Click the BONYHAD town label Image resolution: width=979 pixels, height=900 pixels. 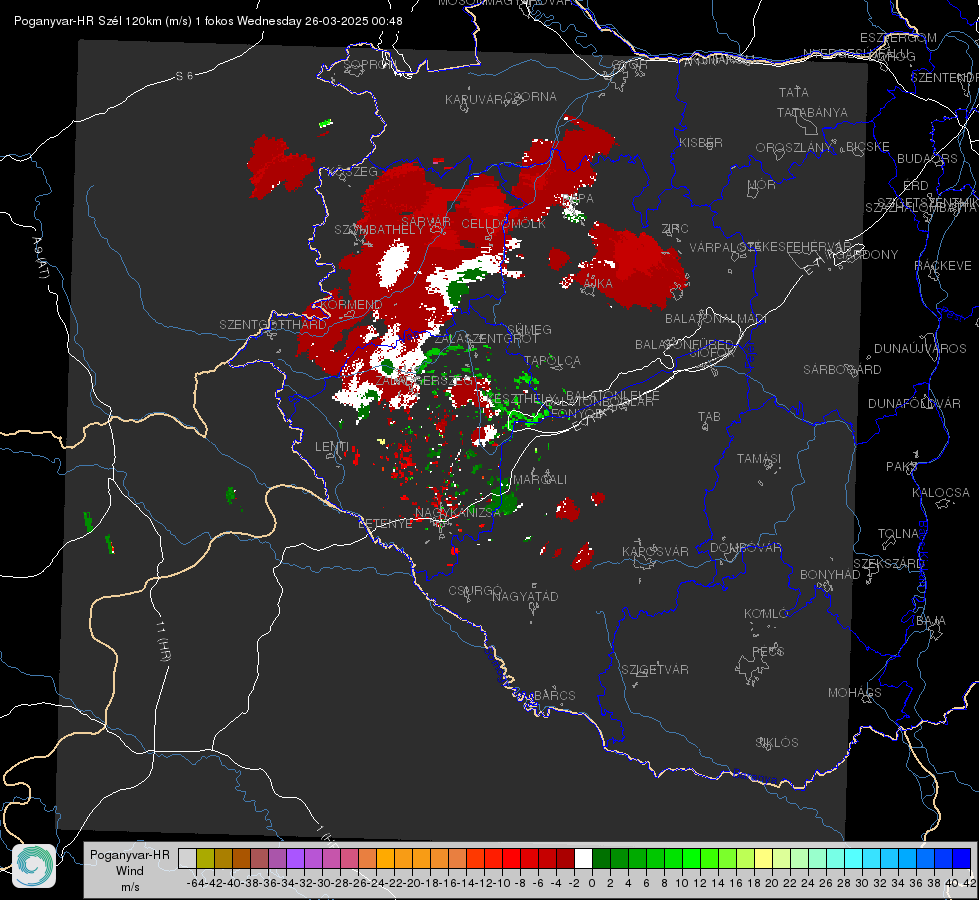830,575
